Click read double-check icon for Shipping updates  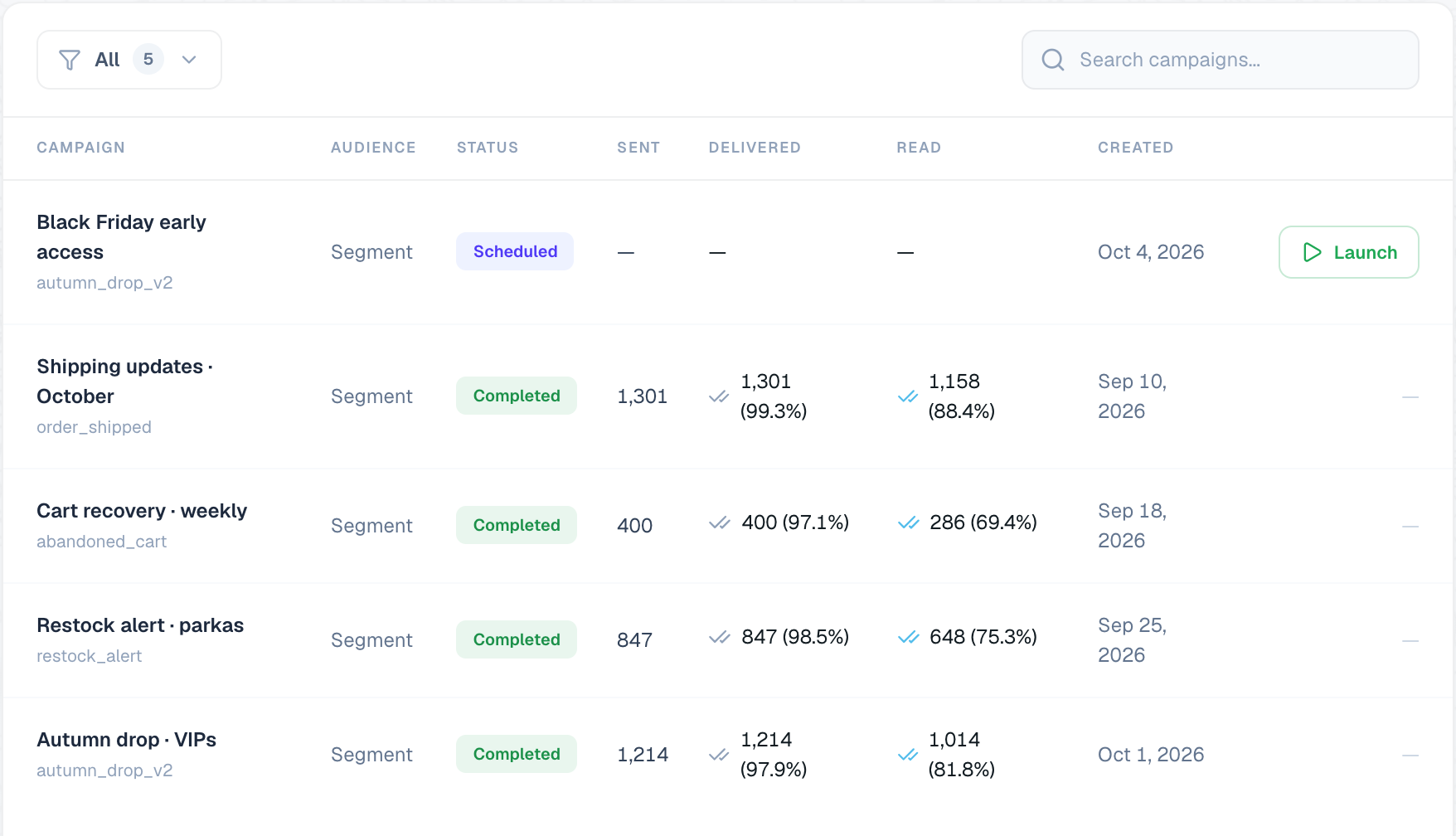(908, 396)
